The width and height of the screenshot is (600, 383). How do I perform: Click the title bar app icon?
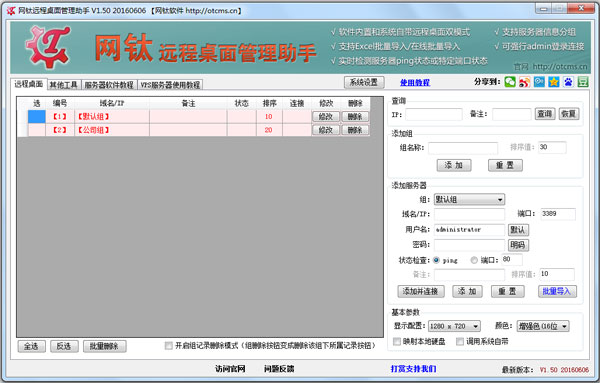[x=11, y=11]
